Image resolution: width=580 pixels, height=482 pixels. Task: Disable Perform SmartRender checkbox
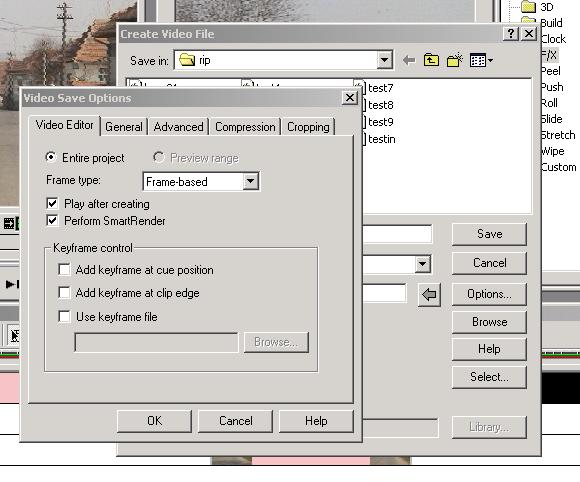tap(52, 220)
